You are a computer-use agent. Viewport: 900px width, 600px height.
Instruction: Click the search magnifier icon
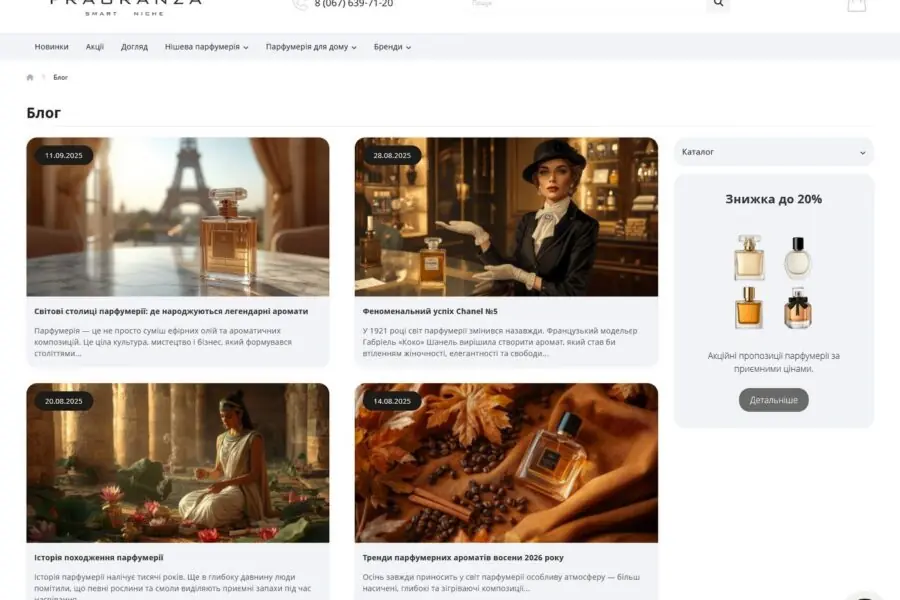717,4
